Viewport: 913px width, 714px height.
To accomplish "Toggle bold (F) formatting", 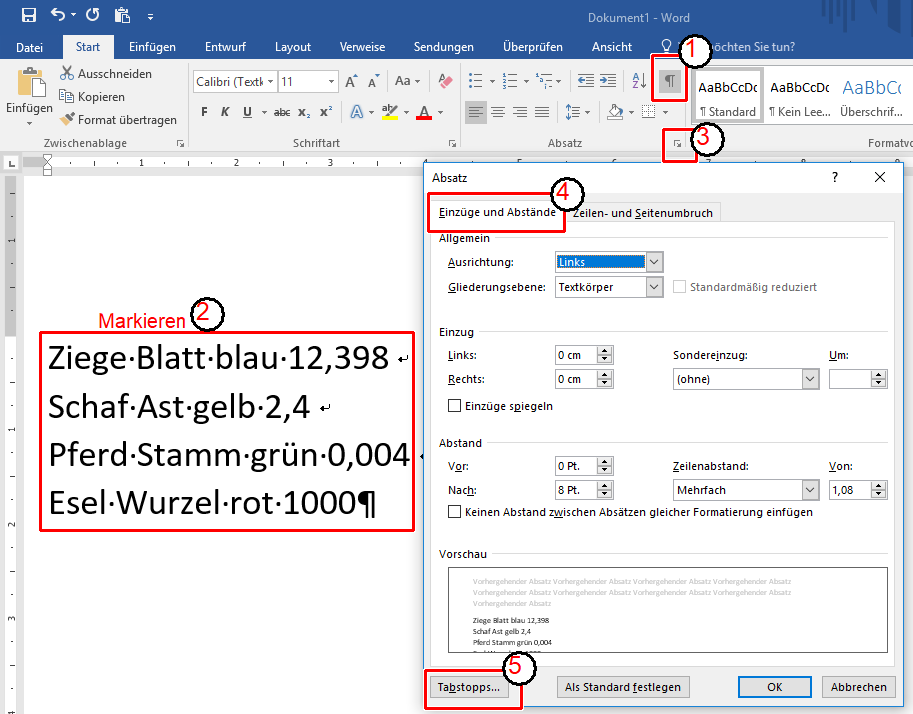I will pyautogui.click(x=204, y=112).
